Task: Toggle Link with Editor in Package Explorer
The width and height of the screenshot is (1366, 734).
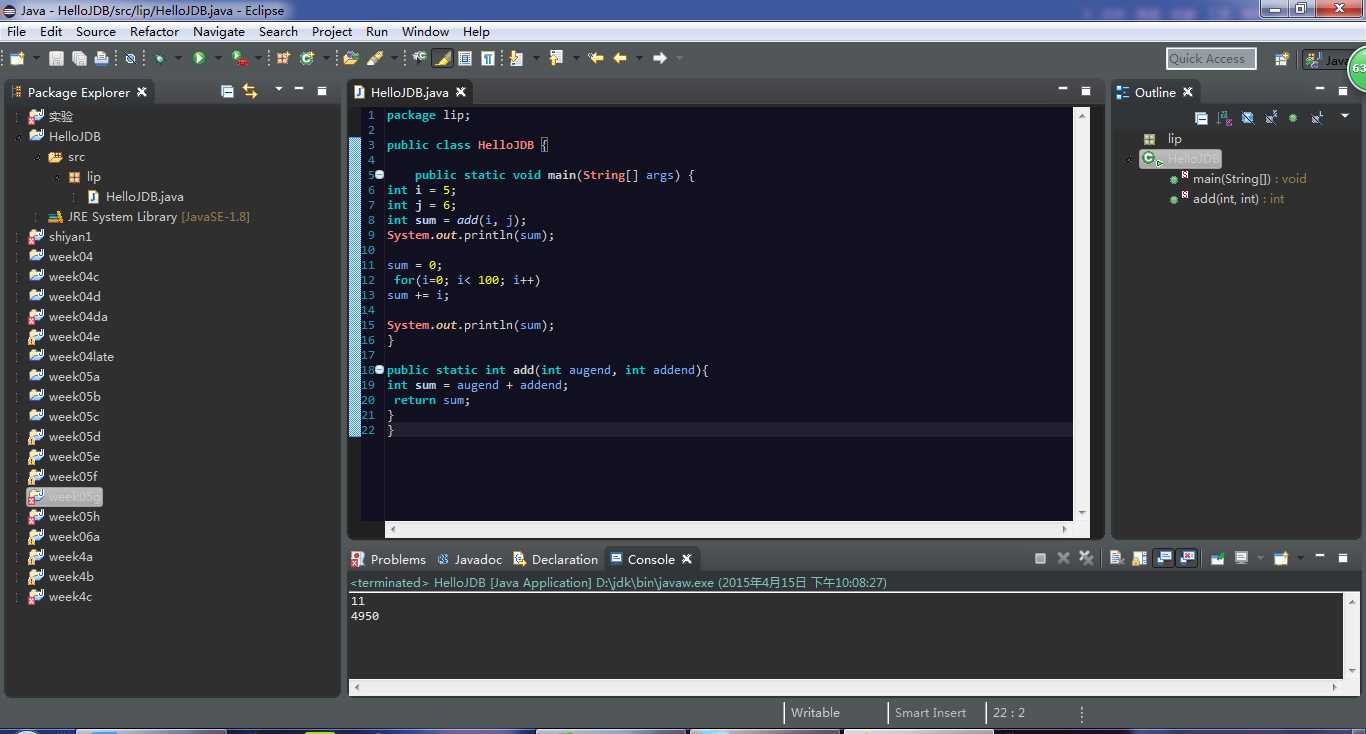Action: click(x=250, y=91)
